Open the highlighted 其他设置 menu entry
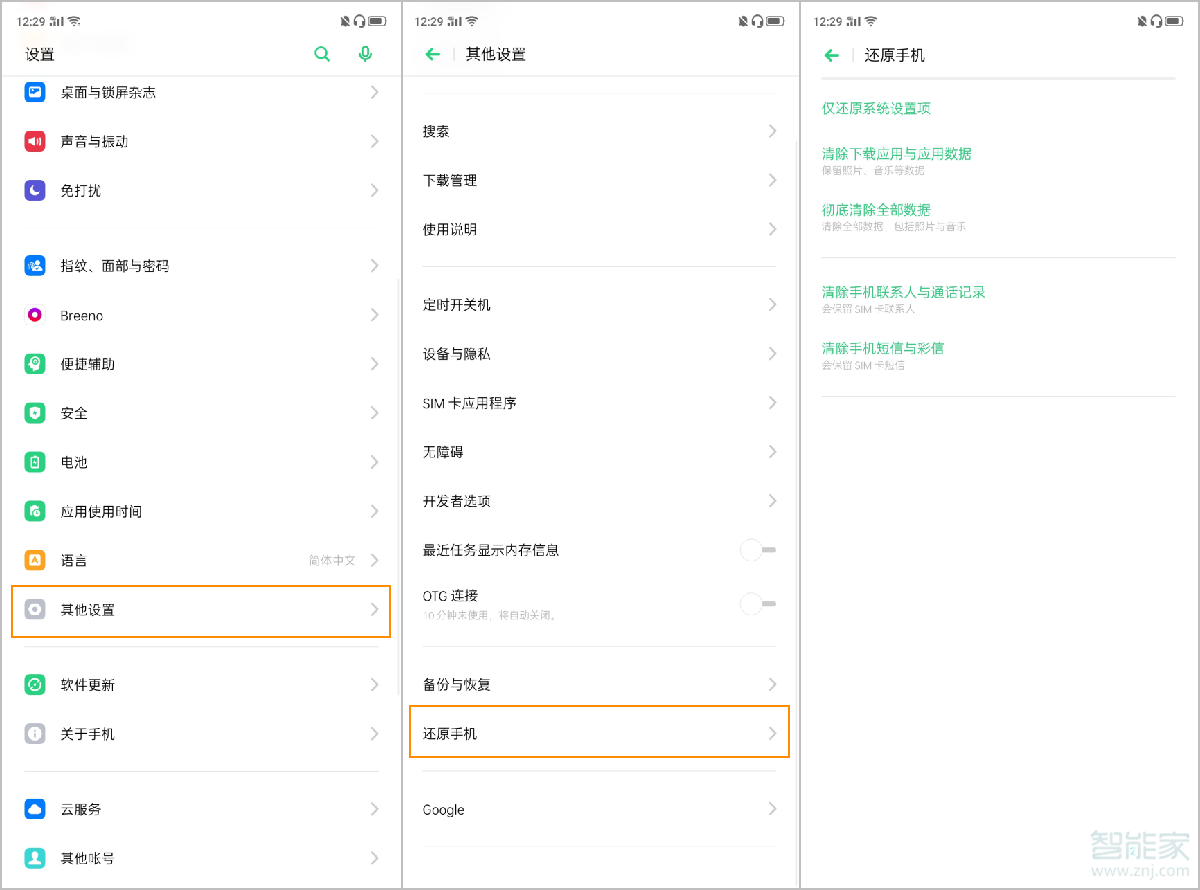The image size is (1200, 890). tap(200, 609)
